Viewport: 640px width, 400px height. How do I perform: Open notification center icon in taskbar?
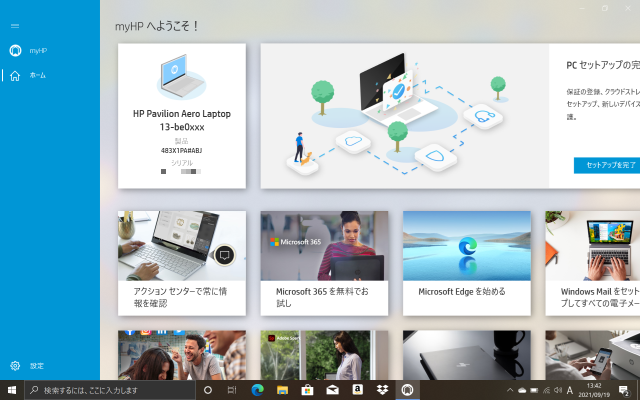click(x=624, y=391)
